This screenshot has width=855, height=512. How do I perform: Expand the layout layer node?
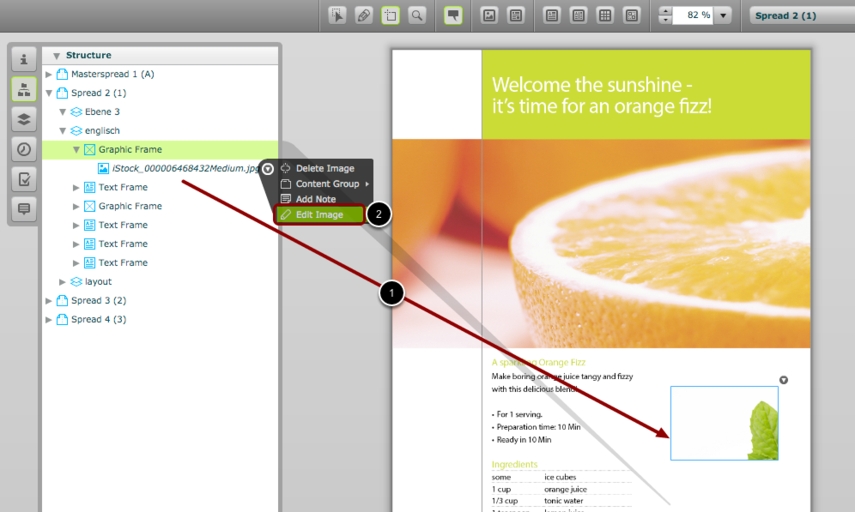(x=63, y=282)
